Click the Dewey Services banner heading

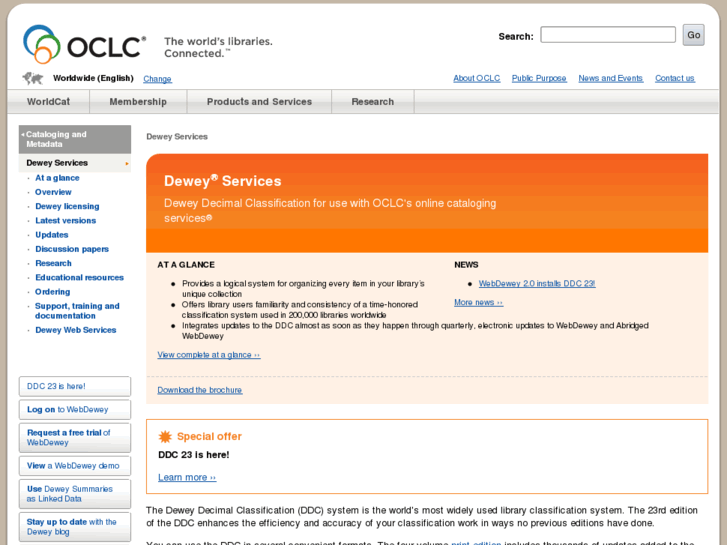(223, 181)
